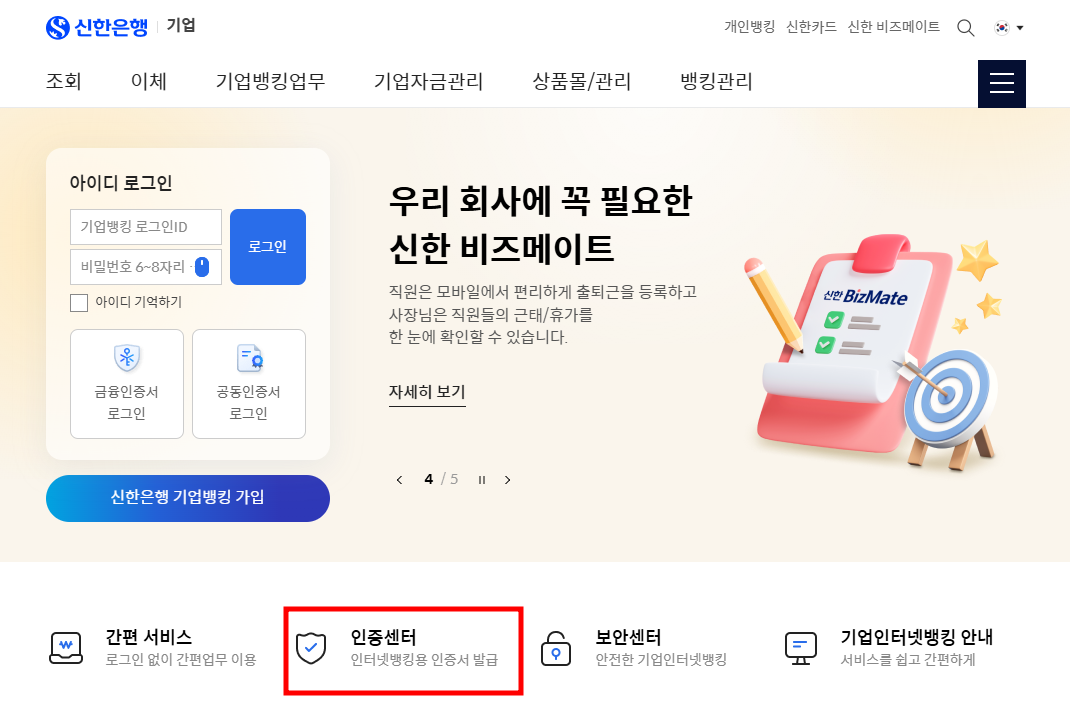Viewport: 1070px width, 704px height.
Task: Click the 기업뱅킹 로그인ID input field
Action: coord(146,226)
